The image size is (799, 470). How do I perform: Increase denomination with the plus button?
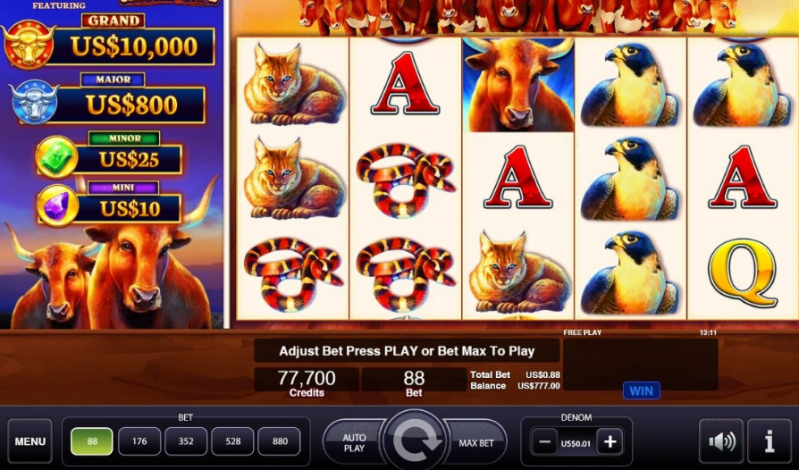coord(610,442)
